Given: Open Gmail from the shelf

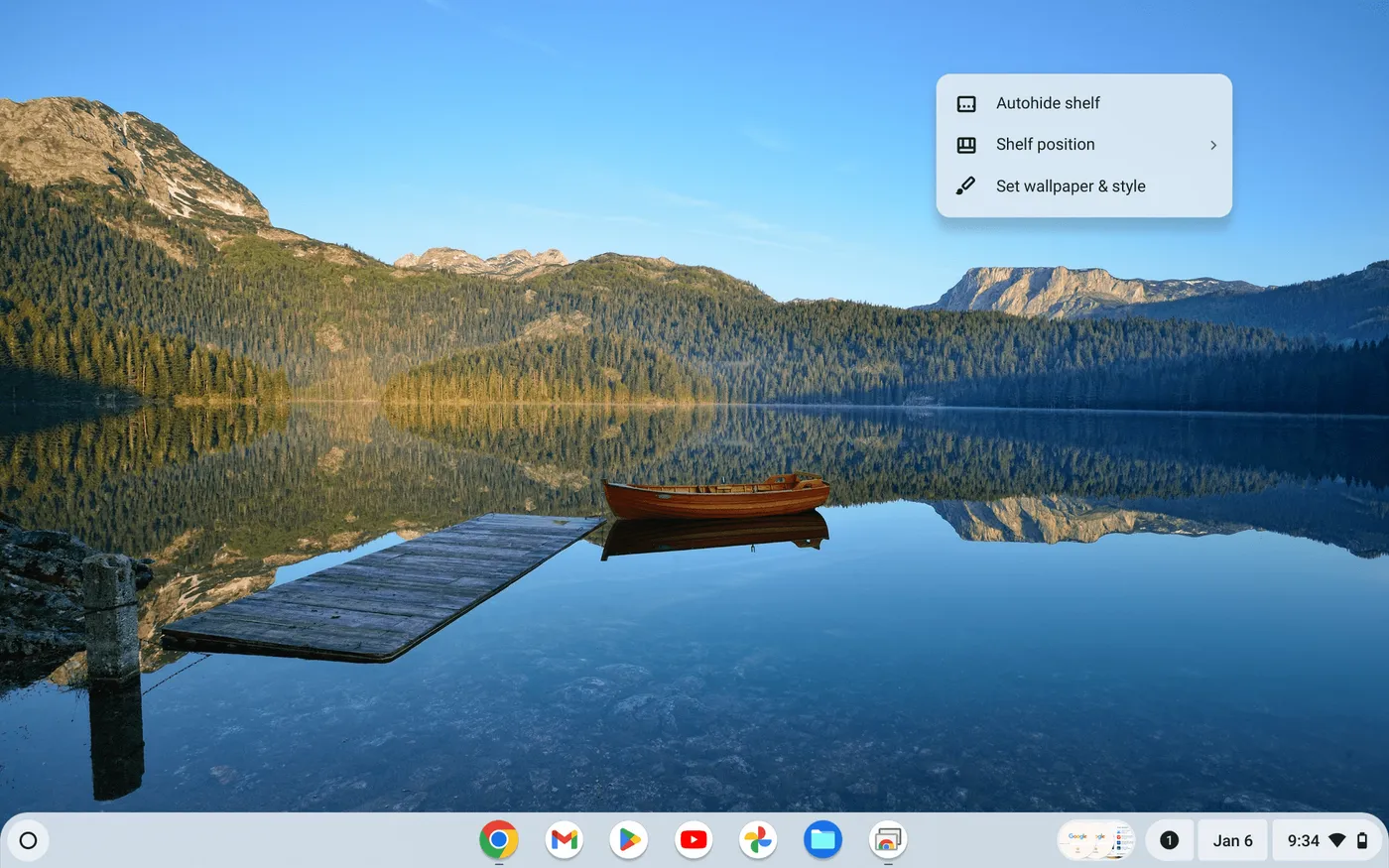Looking at the screenshot, I should [x=565, y=840].
